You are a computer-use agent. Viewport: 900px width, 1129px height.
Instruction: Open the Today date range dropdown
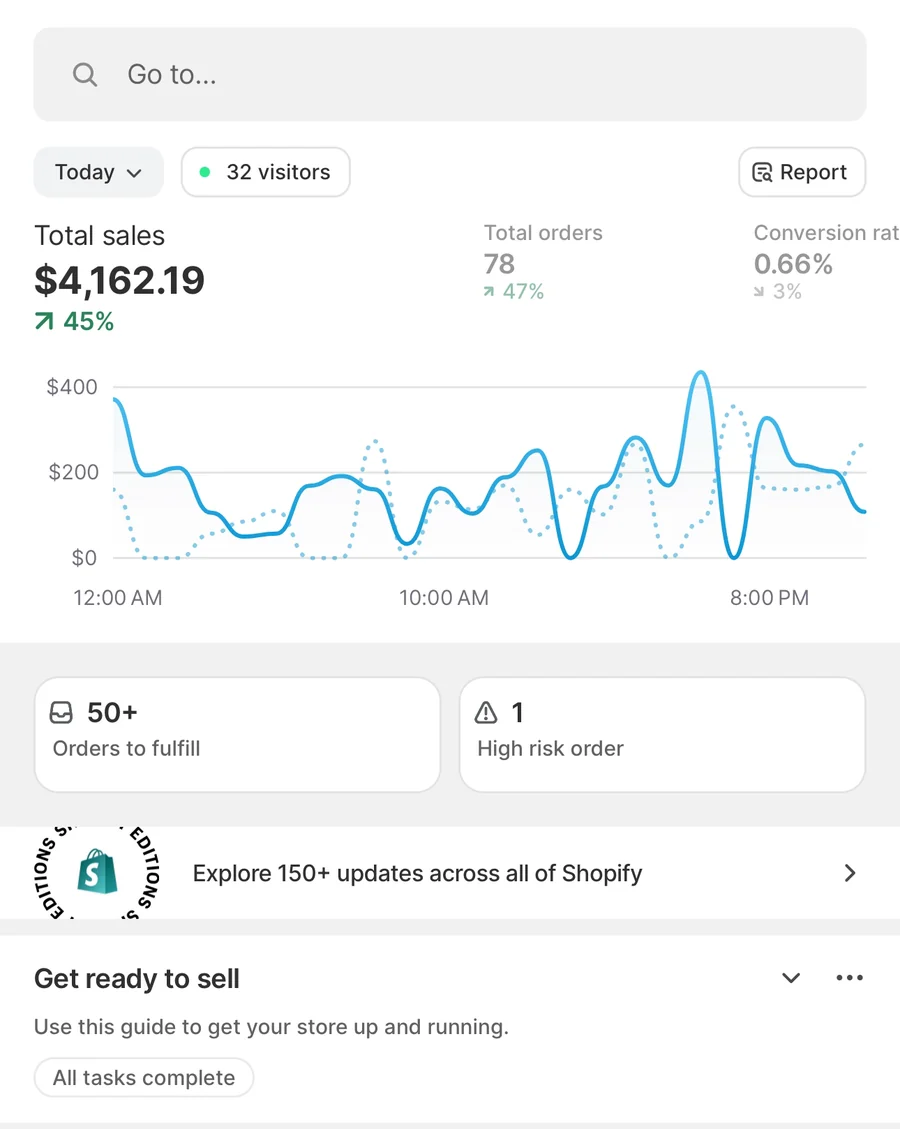pyautogui.click(x=99, y=172)
